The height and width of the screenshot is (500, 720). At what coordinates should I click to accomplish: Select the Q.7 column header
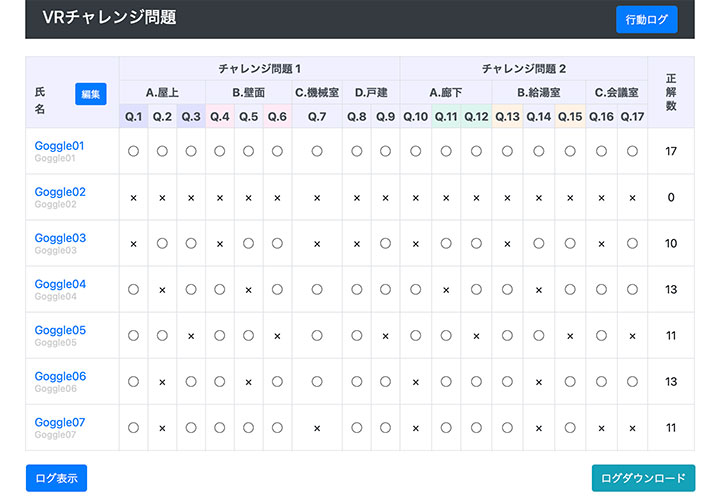click(317, 117)
